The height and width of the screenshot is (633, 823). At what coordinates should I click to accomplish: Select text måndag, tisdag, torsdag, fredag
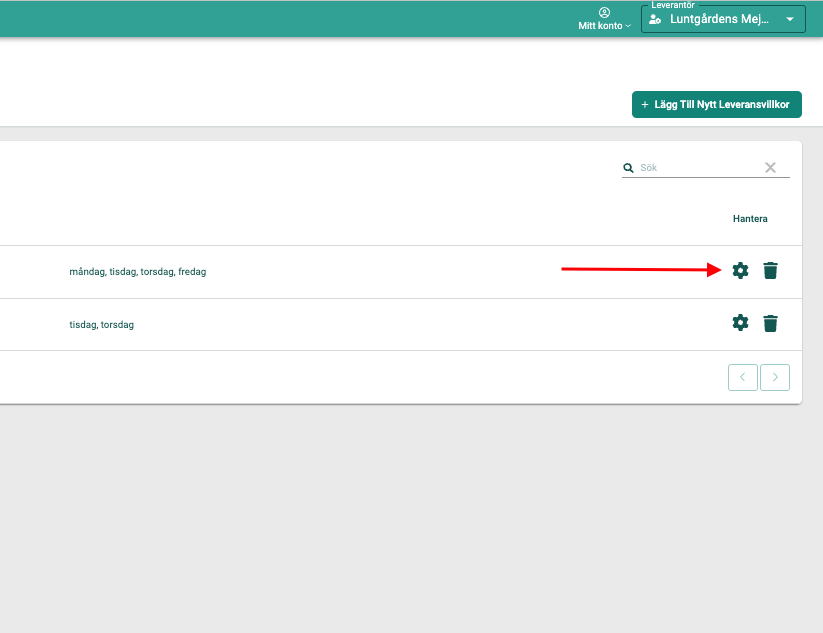[x=138, y=272]
